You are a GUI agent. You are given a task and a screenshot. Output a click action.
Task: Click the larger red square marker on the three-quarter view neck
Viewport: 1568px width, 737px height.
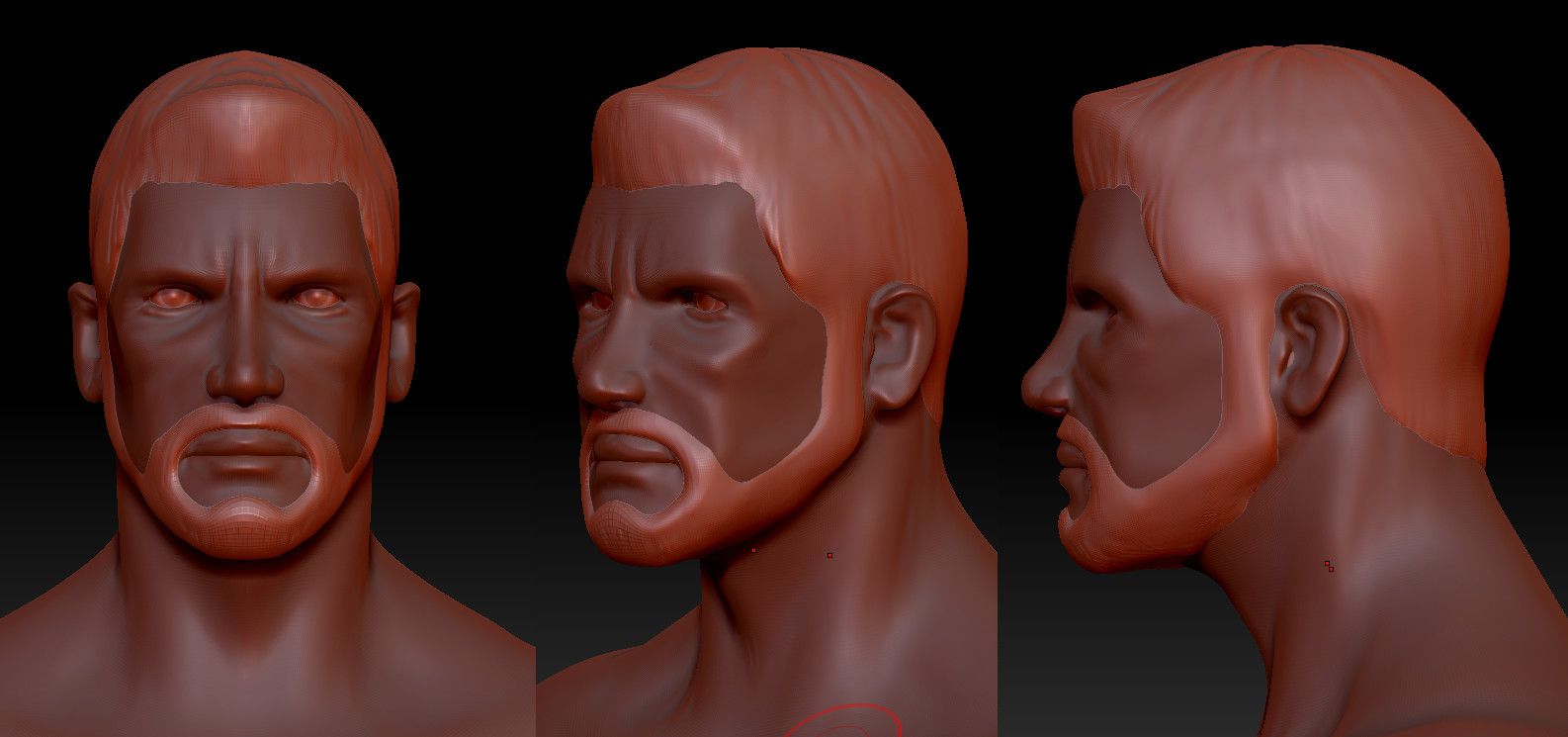pyautogui.click(x=829, y=556)
